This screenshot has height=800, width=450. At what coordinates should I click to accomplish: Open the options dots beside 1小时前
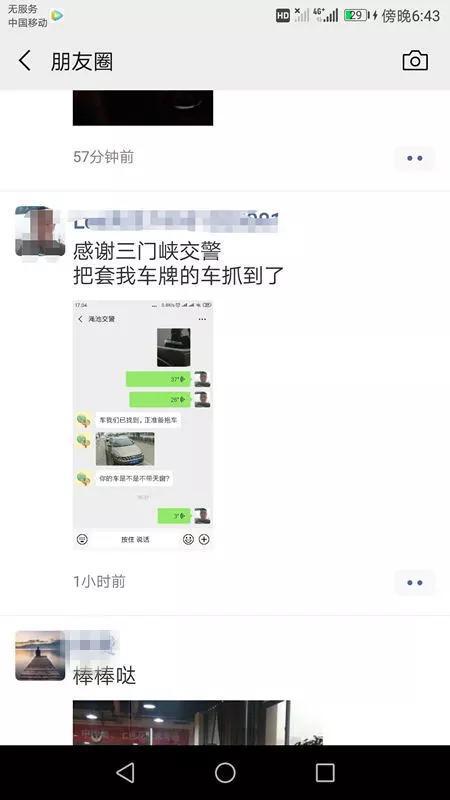[415, 583]
